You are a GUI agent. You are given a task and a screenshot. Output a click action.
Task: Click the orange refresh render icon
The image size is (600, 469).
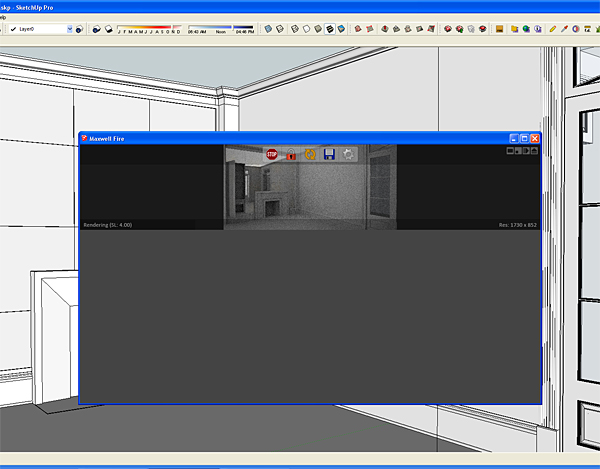[310, 154]
